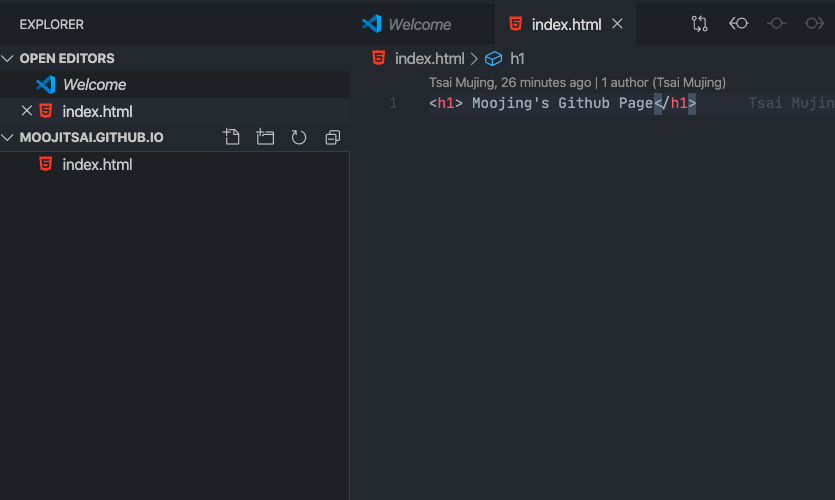Click index.html in the breadcrumb
Screen dimensions: 835x500
click(429, 59)
